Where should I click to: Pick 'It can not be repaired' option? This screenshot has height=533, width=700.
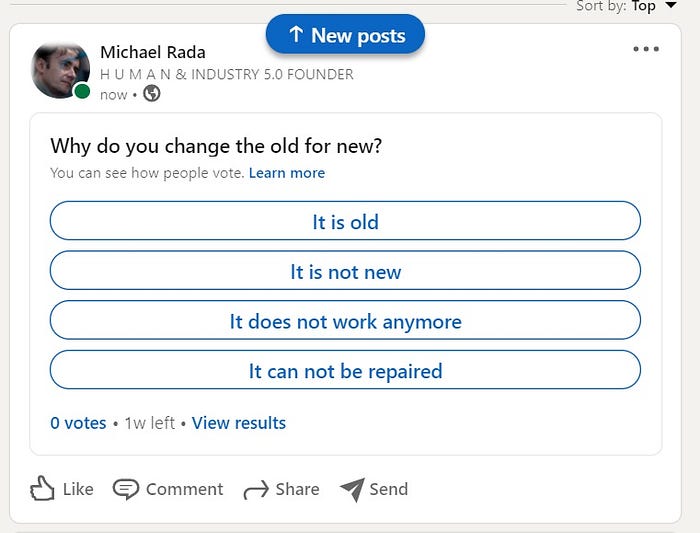[345, 371]
